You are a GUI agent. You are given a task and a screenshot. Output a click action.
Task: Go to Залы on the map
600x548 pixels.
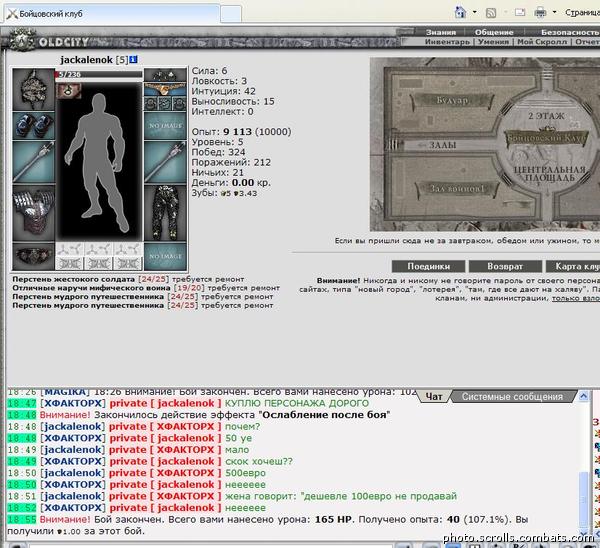click(443, 145)
